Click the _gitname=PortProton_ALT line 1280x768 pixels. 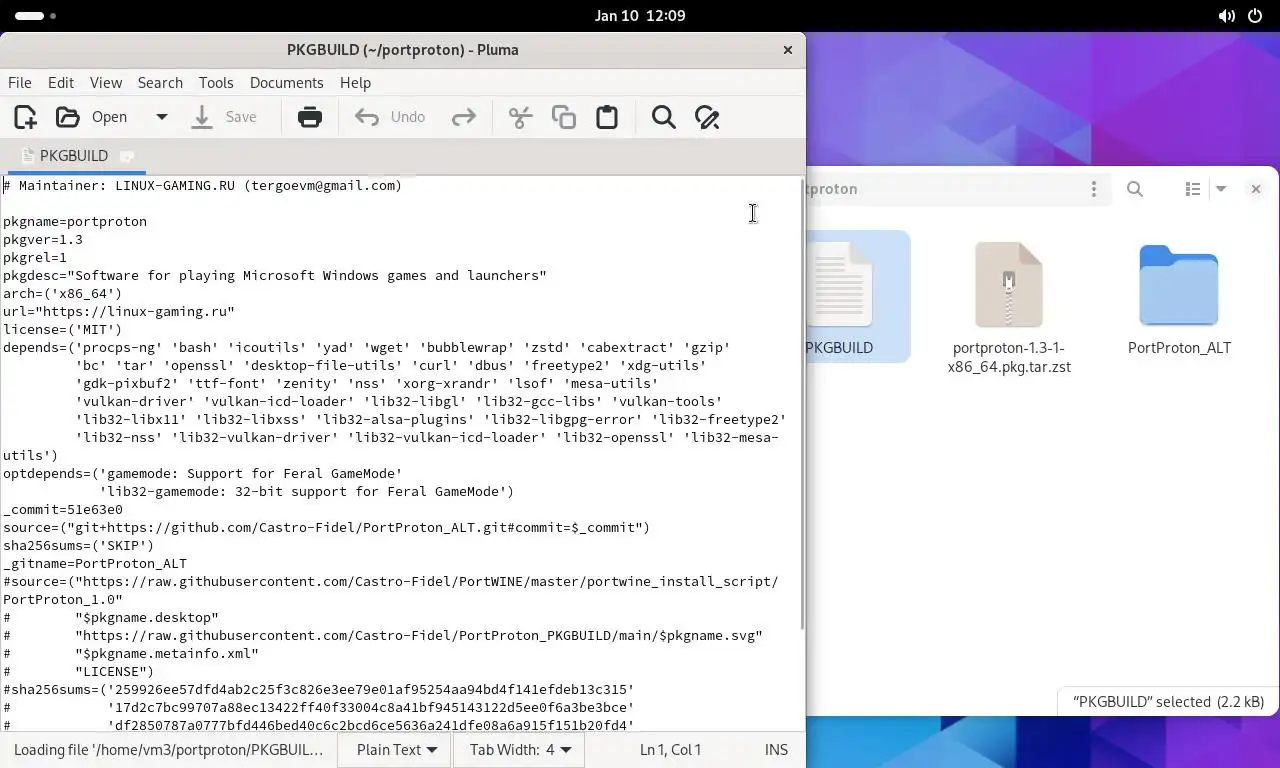tap(95, 563)
